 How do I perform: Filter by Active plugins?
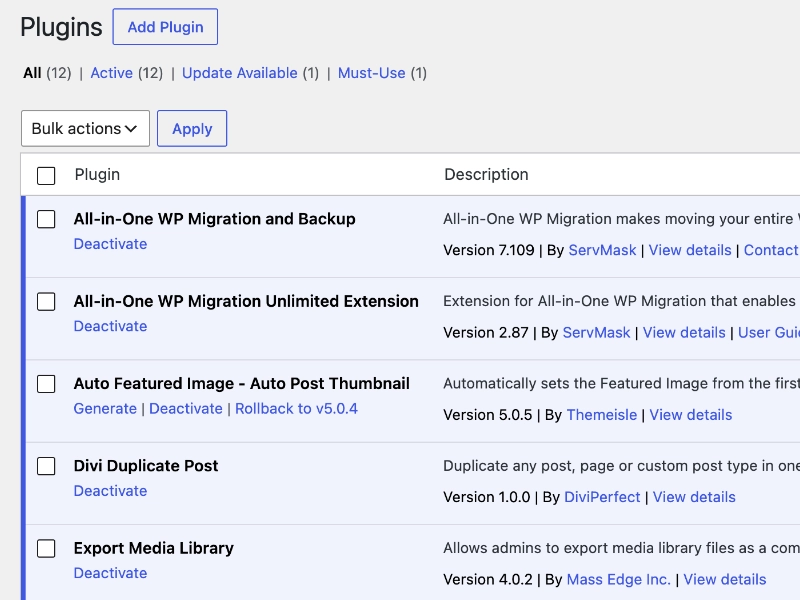coord(112,73)
